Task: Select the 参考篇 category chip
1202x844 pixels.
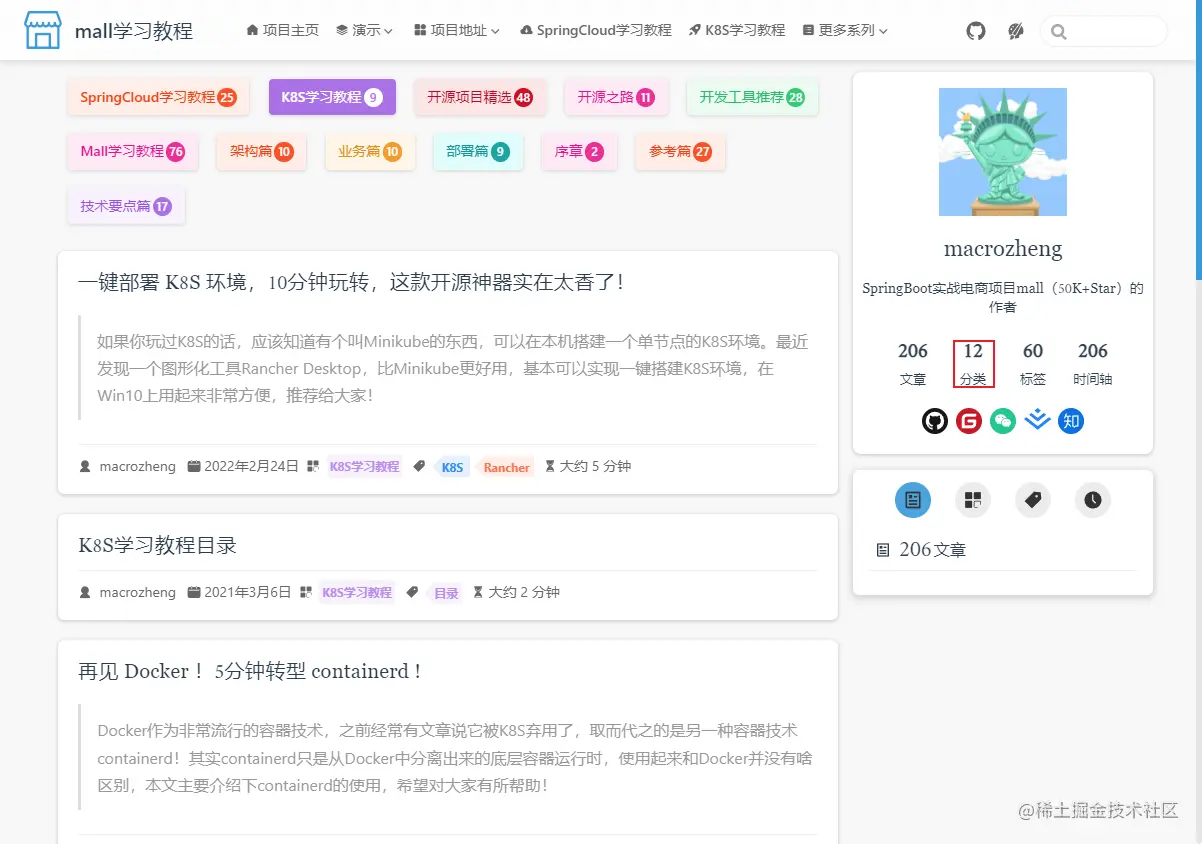Action: tap(680, 151)
